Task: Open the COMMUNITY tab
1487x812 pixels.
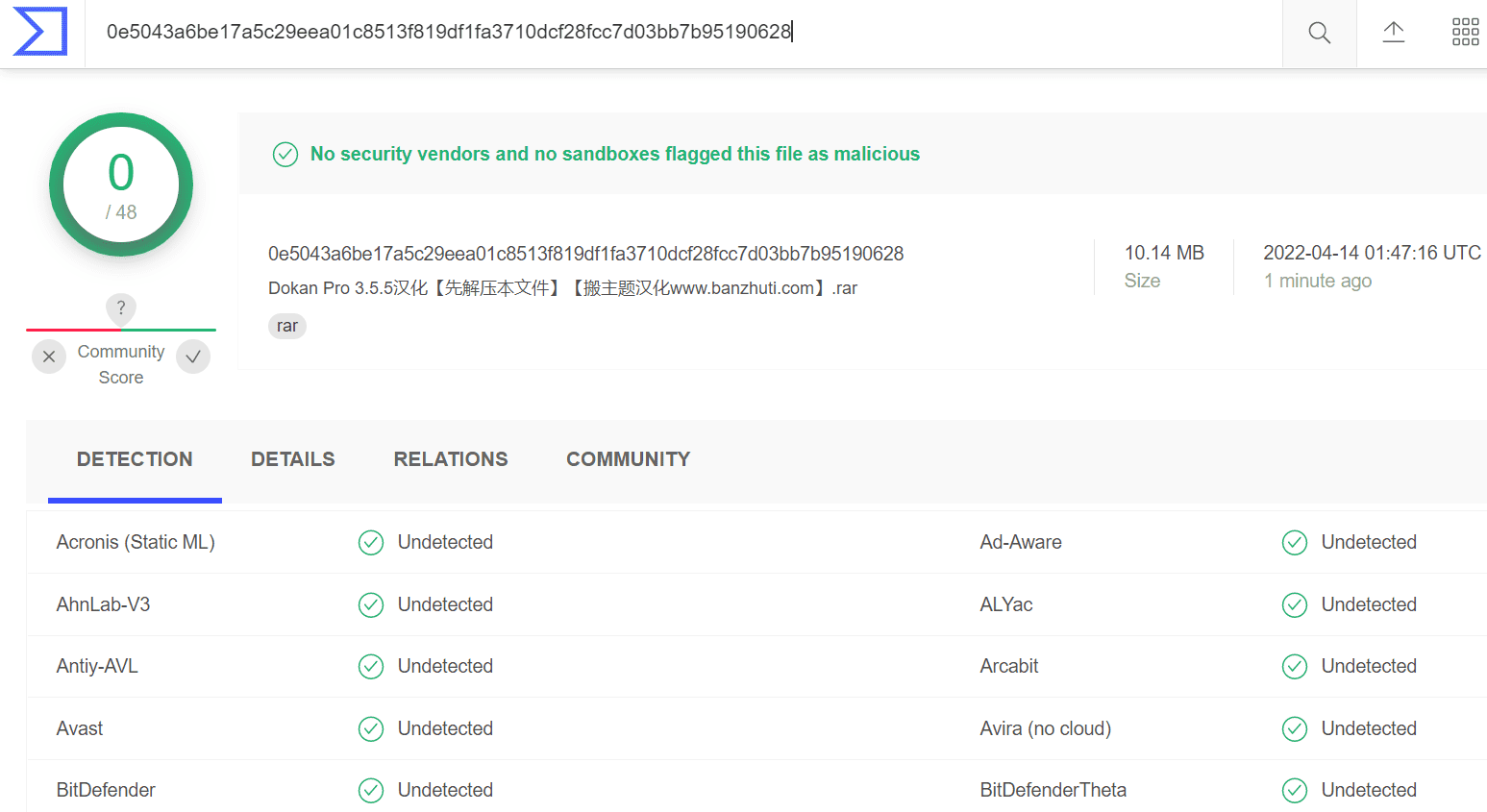Action: coord(629,459)
